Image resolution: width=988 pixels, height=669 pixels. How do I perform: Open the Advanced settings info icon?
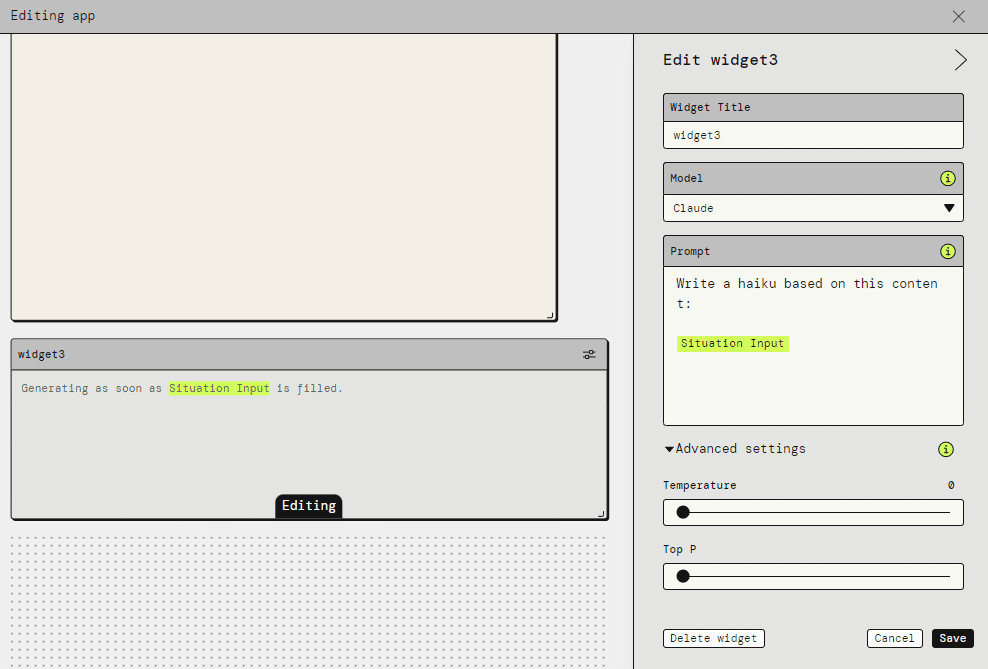click(x=945, y=449)
